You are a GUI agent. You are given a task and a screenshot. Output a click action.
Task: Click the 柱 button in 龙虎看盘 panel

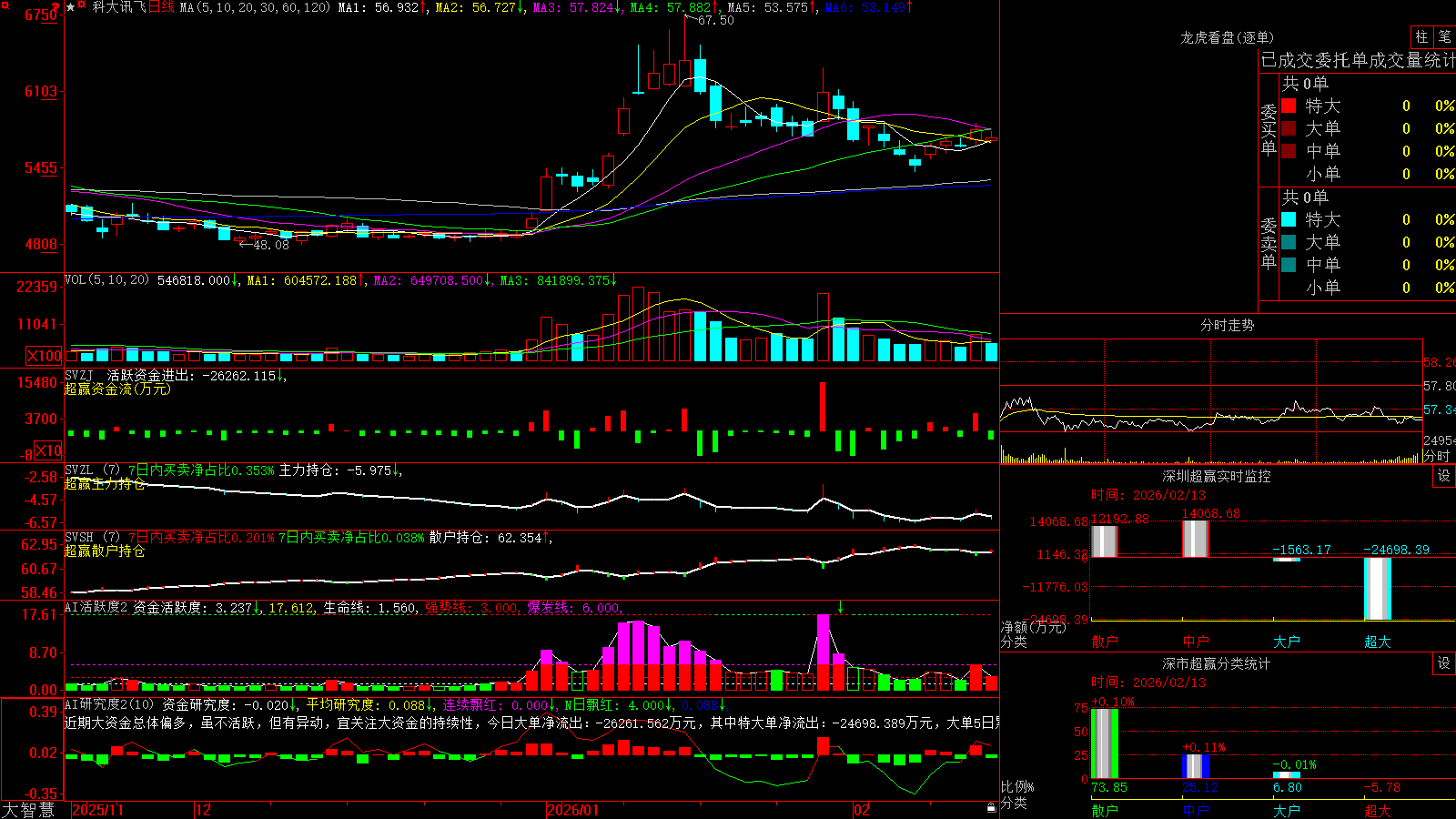pyautogui.click(x=1421, y=36)
